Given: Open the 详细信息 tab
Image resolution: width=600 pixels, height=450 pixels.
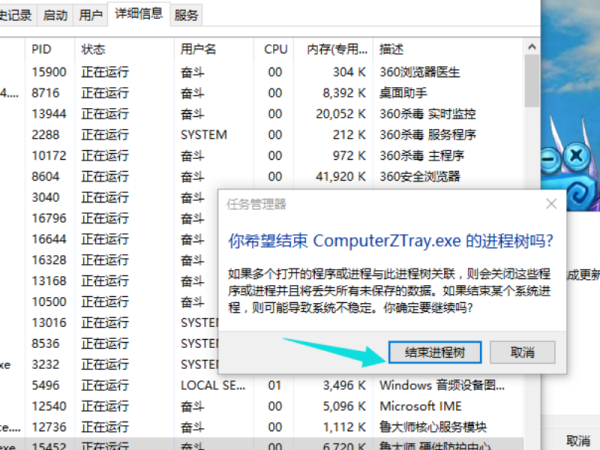Looking at the screenshot, I should point(139,14).
